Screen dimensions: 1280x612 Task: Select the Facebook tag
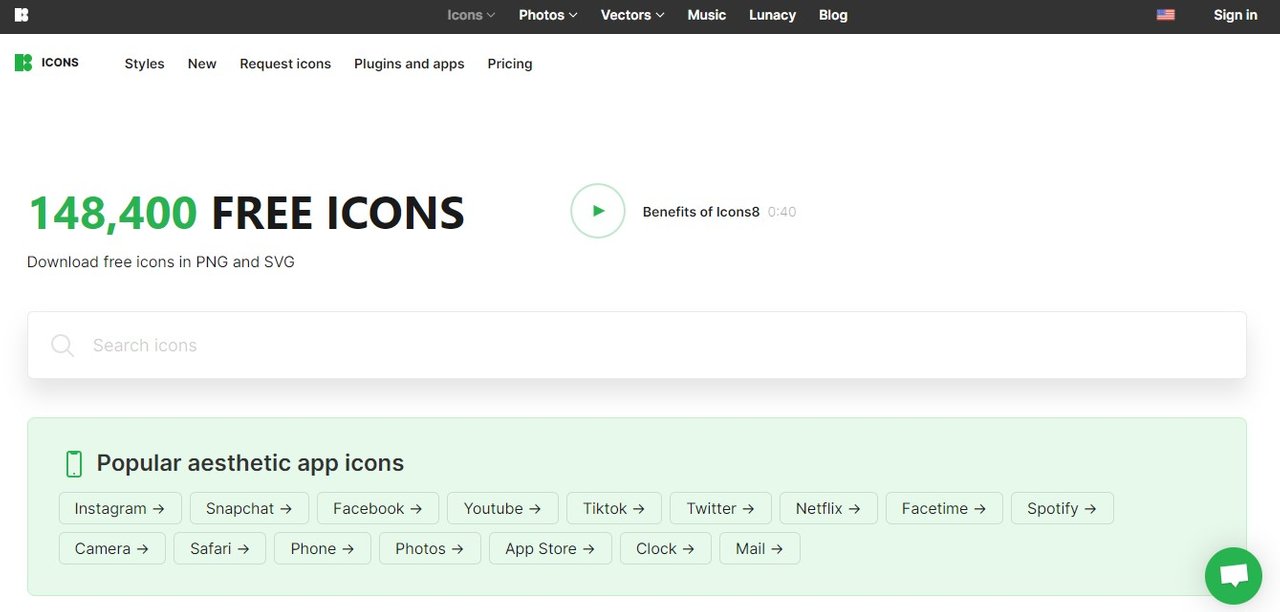point(377,508)
